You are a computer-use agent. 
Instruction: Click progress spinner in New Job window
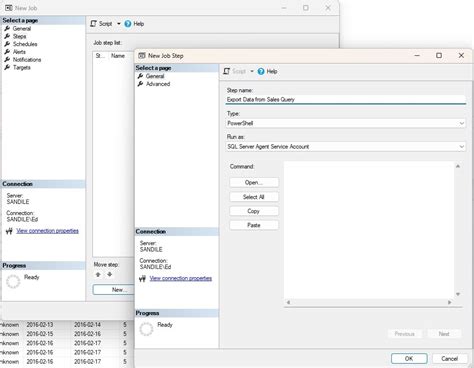point(13,281)
